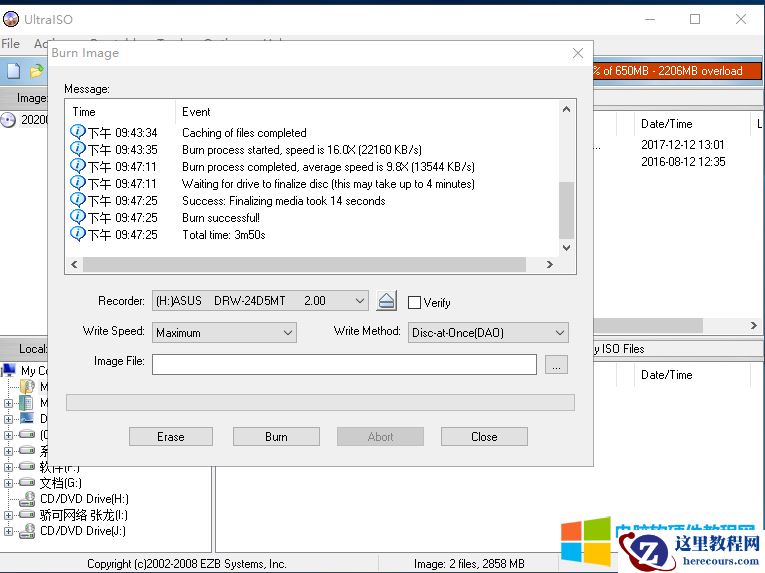Click info icon for Total time message
Image resolution: width=765 pixels, height=573 pixels.
coord(78,234)
